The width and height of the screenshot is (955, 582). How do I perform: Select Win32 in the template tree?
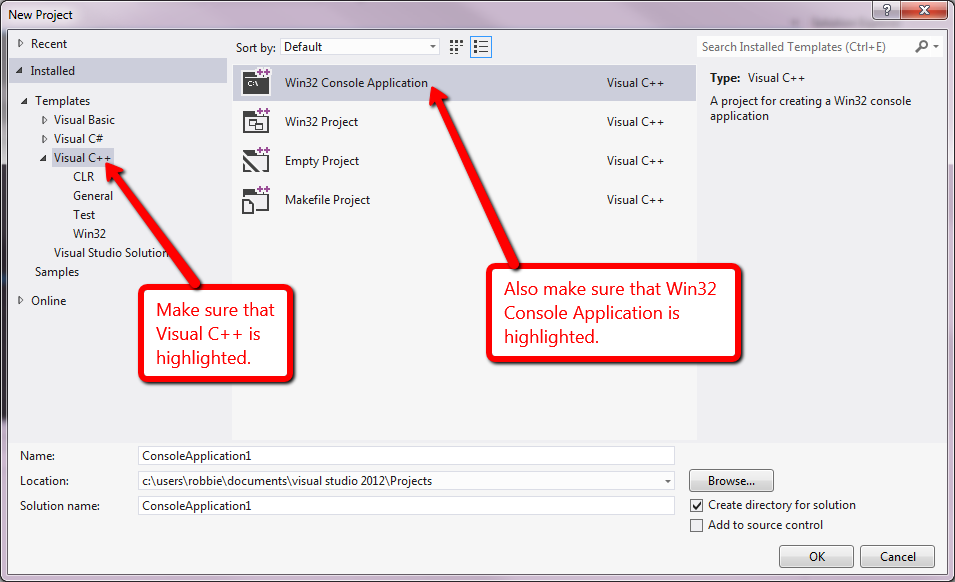click(89, 233)
